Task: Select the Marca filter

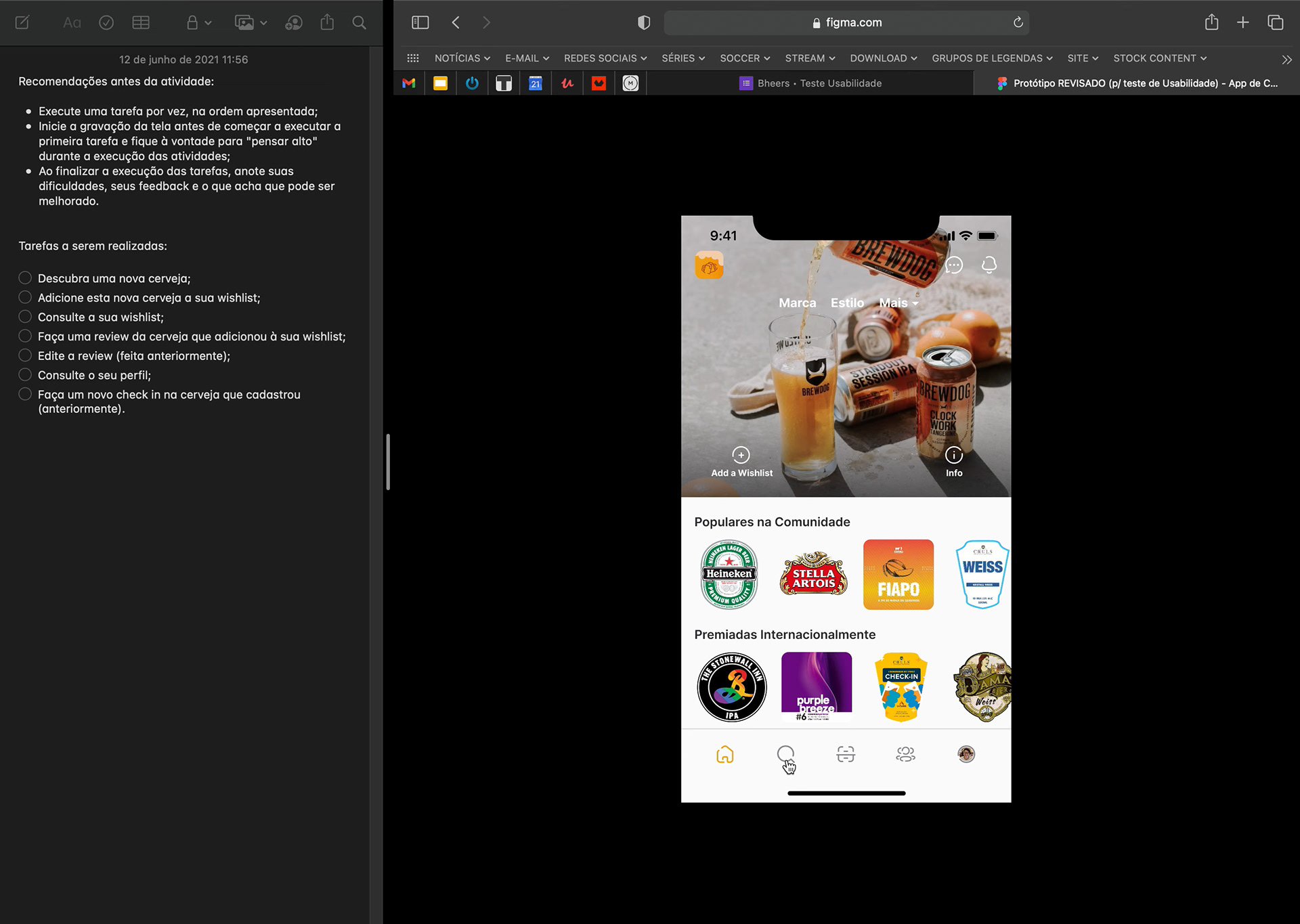Action: [x=798, y=303]
